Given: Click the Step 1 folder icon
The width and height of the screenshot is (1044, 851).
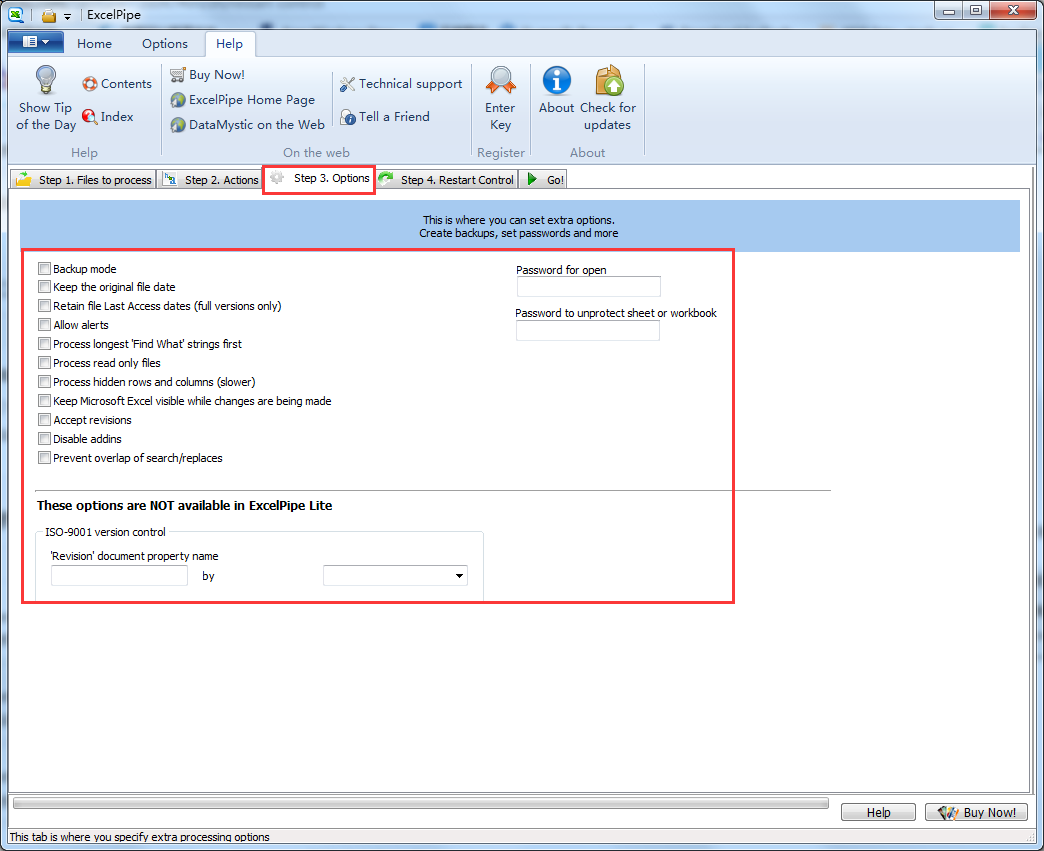Looking at the screenshot, I should (x=24, y=179).
